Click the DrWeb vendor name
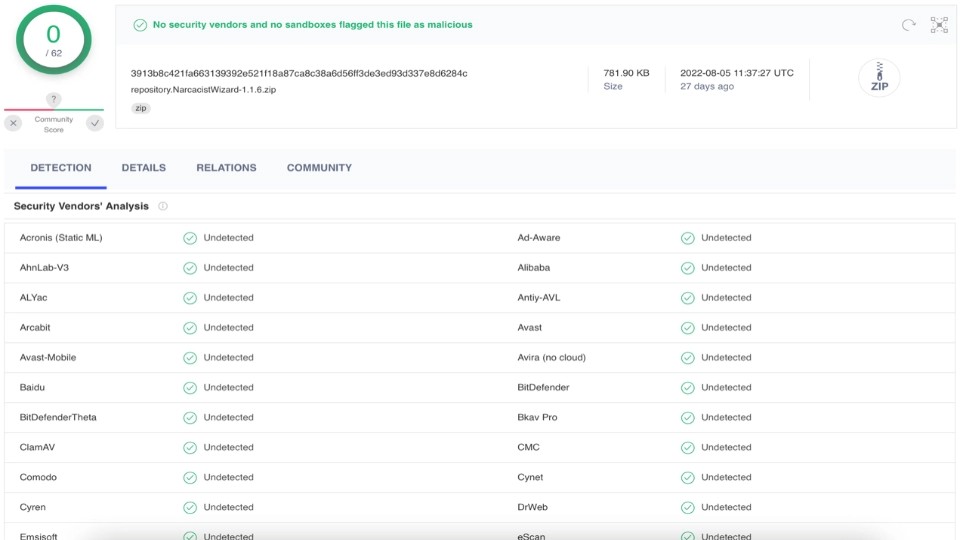The height and width of the screenshot is (540, 960). (533, 508)
